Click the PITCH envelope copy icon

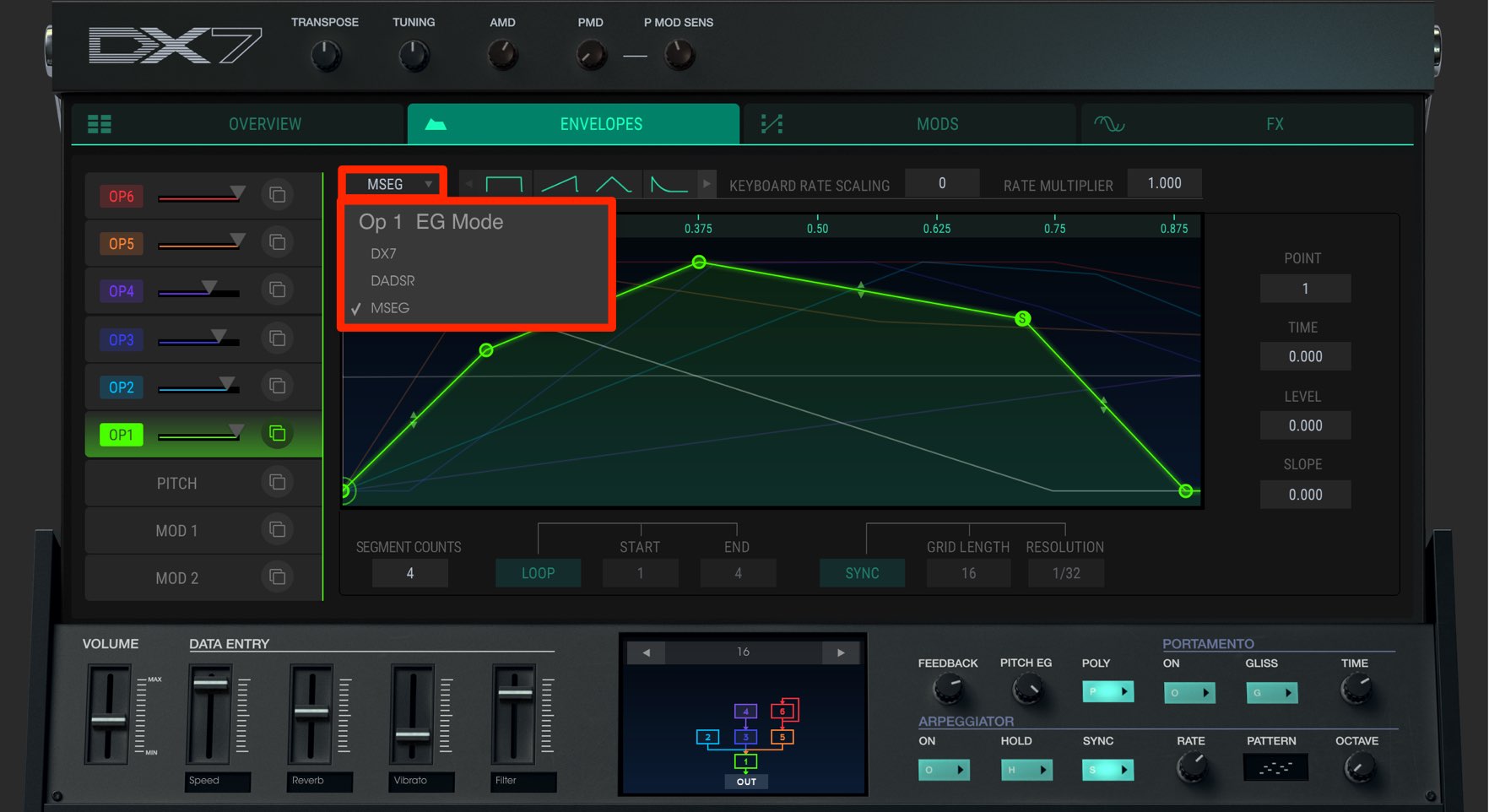pyautogui.click(x=277, y=482)
